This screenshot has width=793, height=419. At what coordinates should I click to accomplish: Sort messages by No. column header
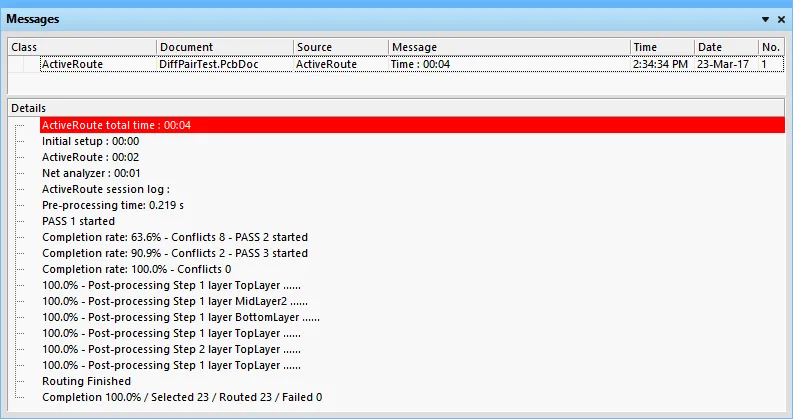click(x=771, y=47)
